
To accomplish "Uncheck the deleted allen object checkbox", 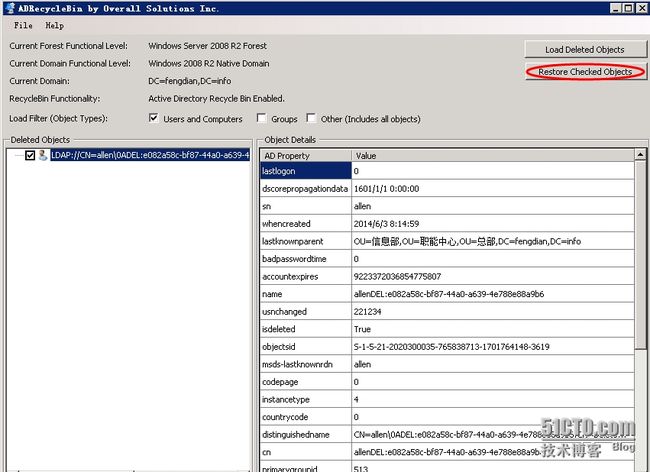I will [30, 155].
